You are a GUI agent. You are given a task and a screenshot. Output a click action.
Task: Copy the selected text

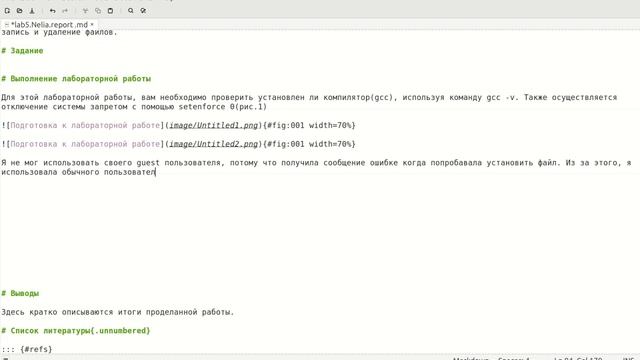coord(98,11)
